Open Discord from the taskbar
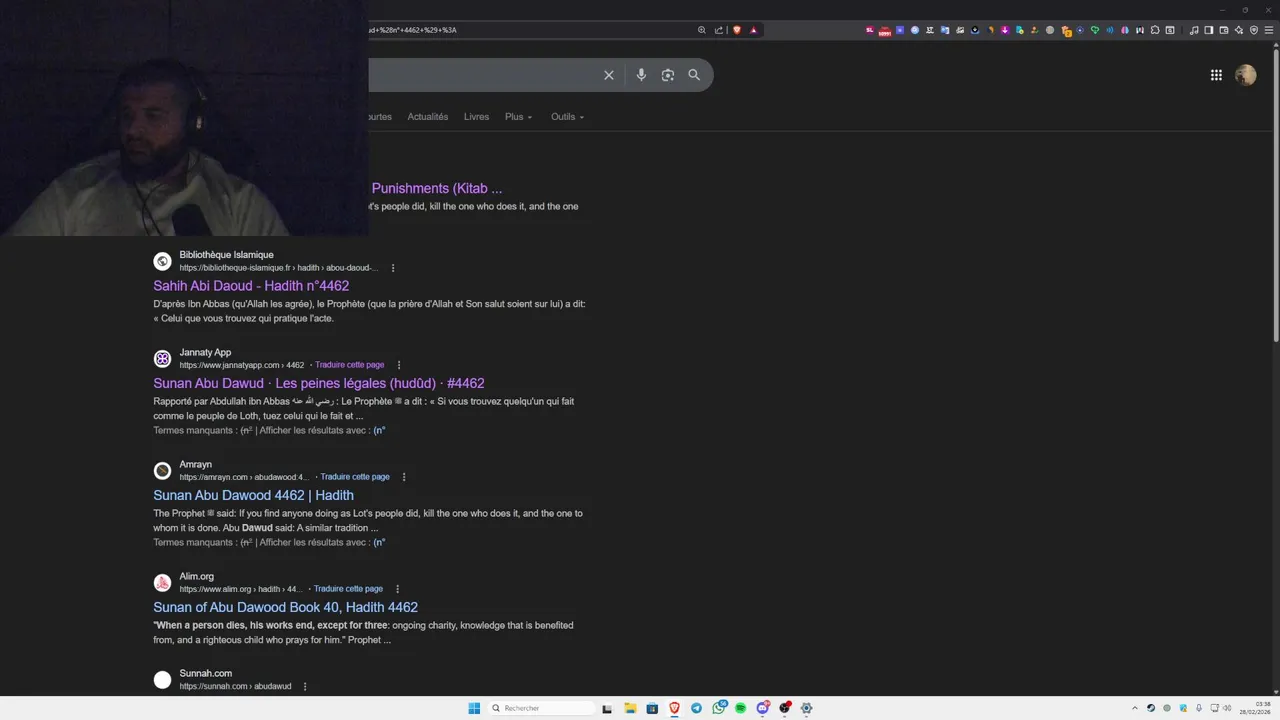The height and width of the screenshot is (720, 1280). pyautogui.click(x=763, y=708)
